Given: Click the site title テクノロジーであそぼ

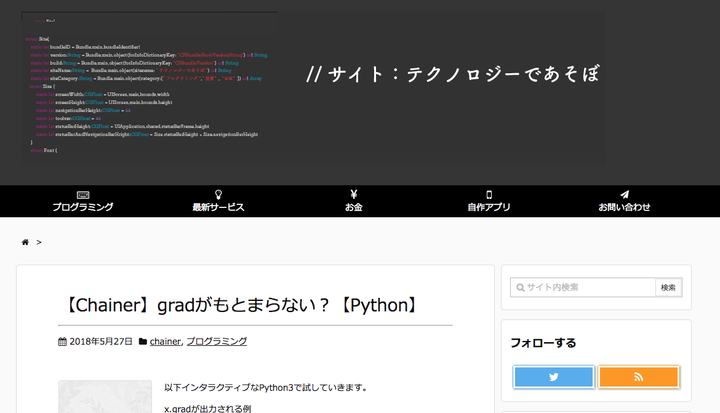Looking at the screenshot, I should coord(453,74).
